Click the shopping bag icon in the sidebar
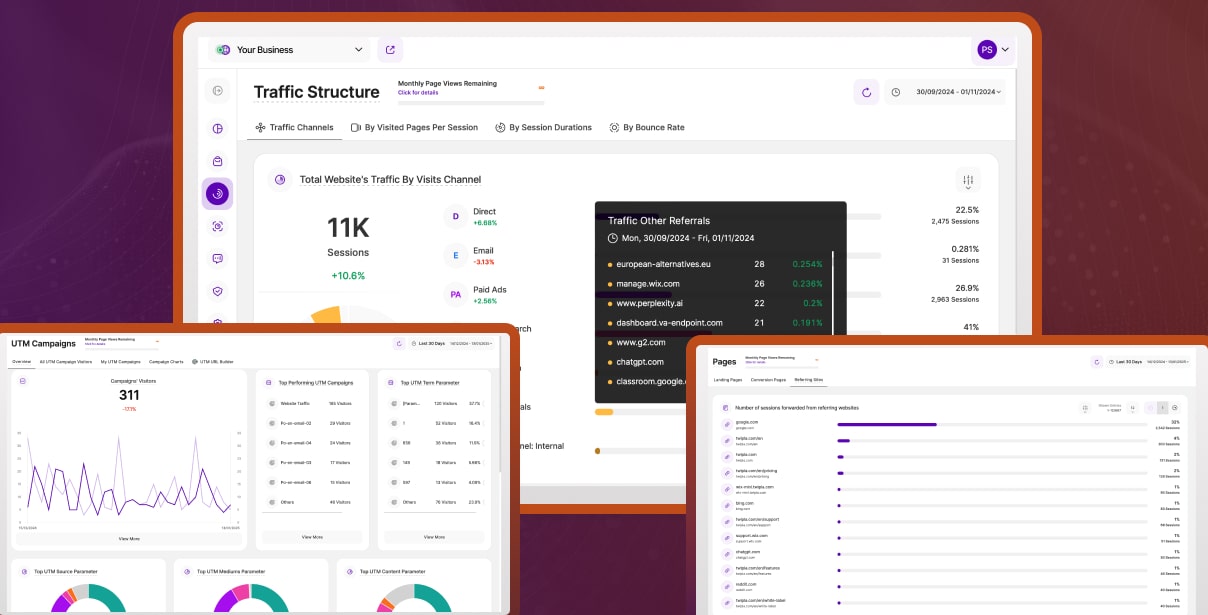This screenshot has height=615, width=1208. tap(217, 161)
